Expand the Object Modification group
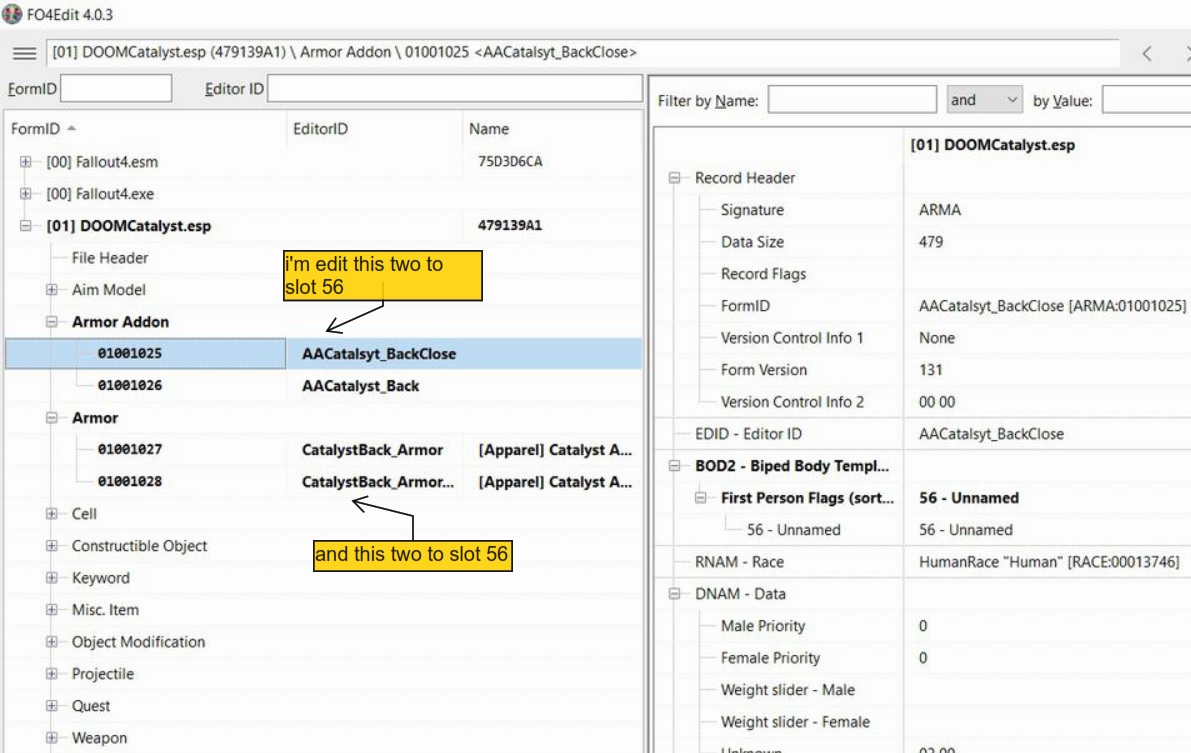The width and height of the screenshot is (1191, 753). 52,641
